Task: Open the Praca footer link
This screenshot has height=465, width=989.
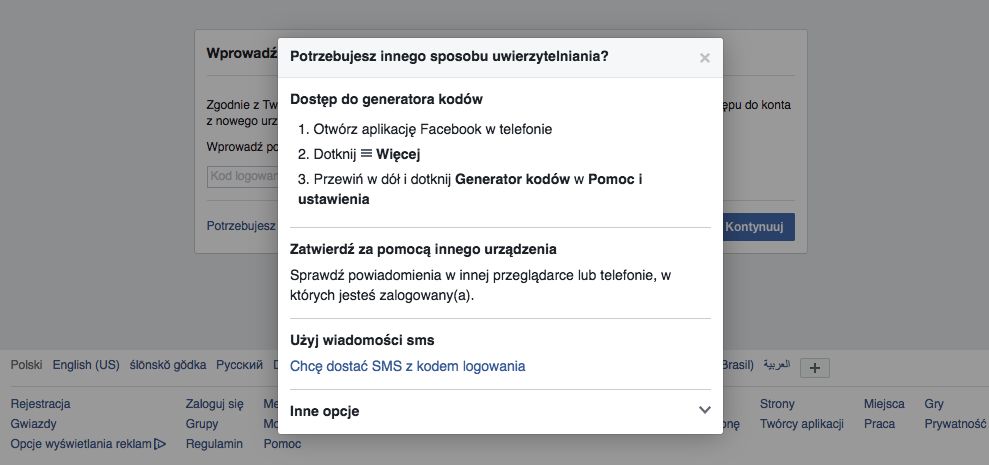Action: (x=879, y=424)
